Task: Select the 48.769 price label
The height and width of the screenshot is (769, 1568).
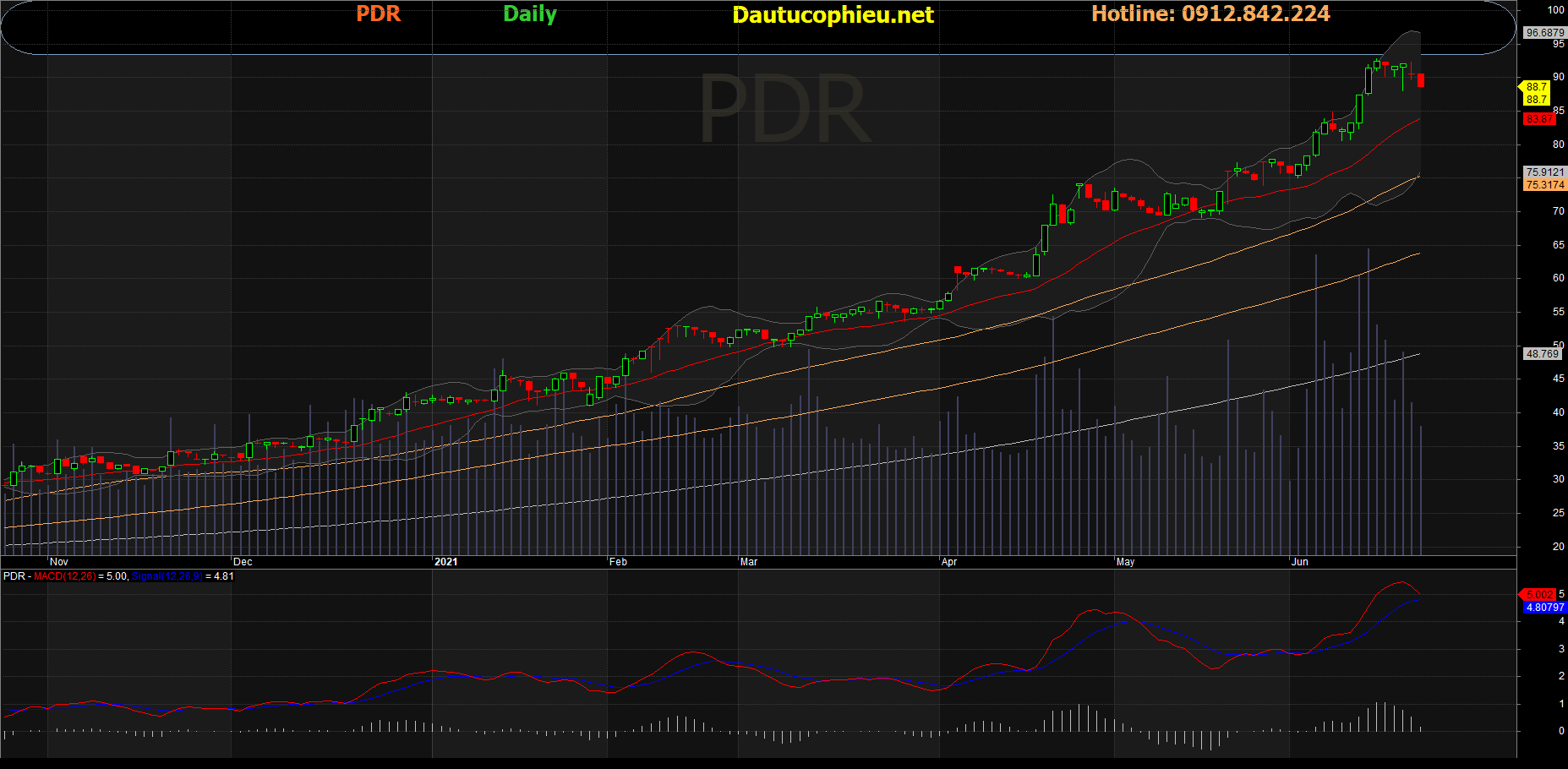Action: [x=1542, y=354]
